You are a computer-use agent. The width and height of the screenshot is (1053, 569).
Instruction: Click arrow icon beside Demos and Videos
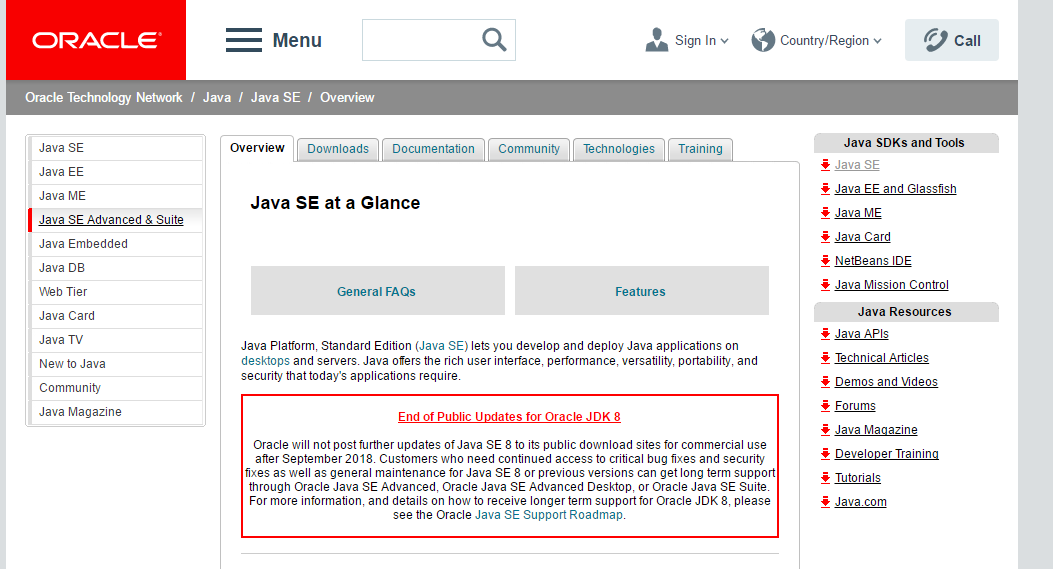click(x=825, y=382)
